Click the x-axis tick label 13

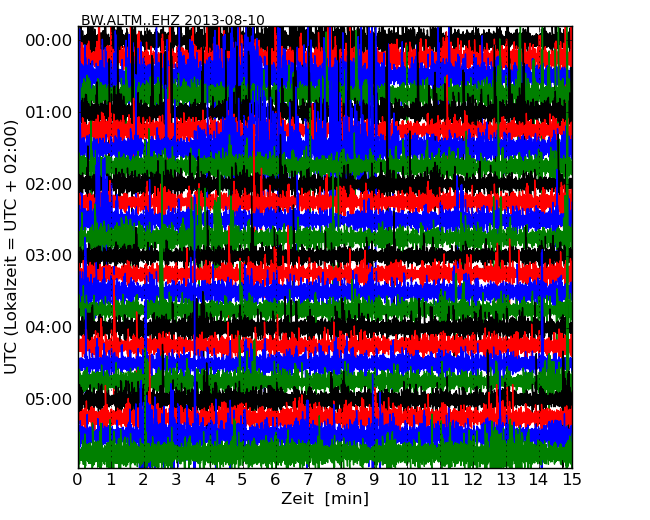coord(506,479)
